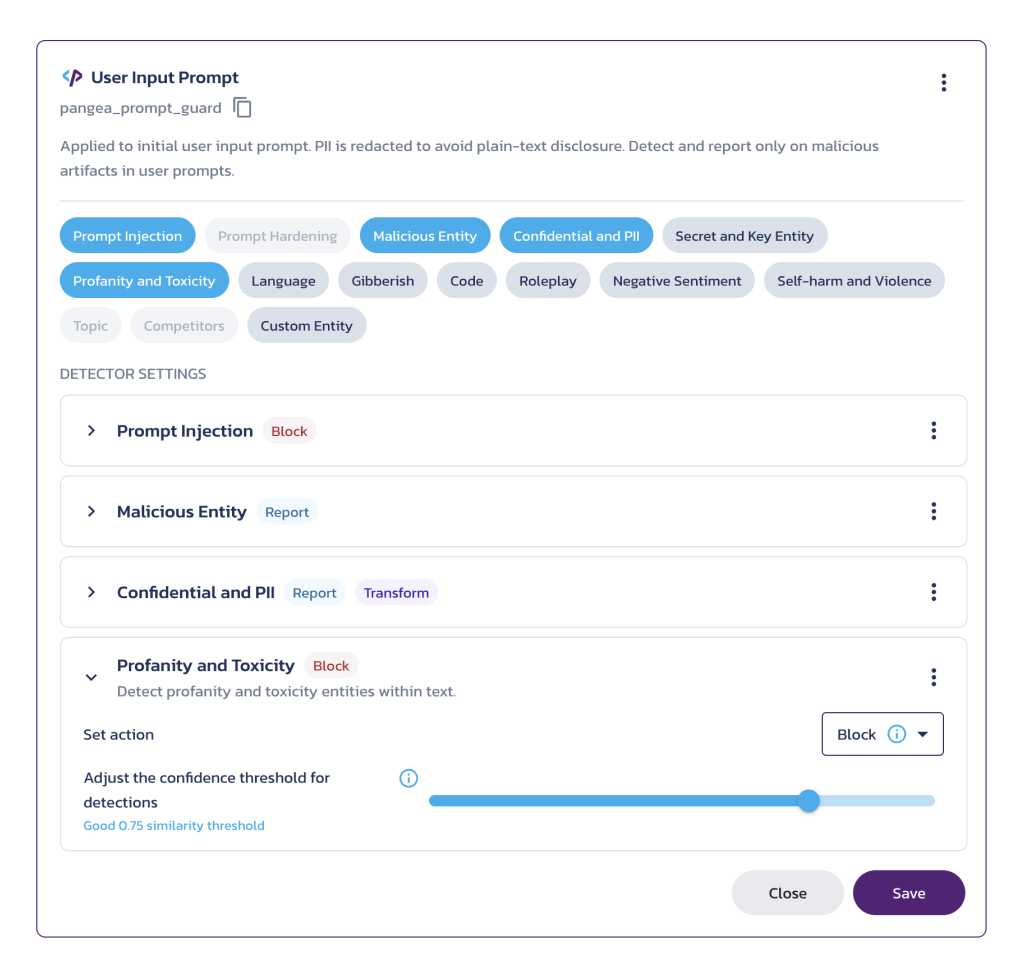This screenshot has height=975, width=1024.
Task: Toggle the Prompt Injection detector chip
Action: coord(127,236)
